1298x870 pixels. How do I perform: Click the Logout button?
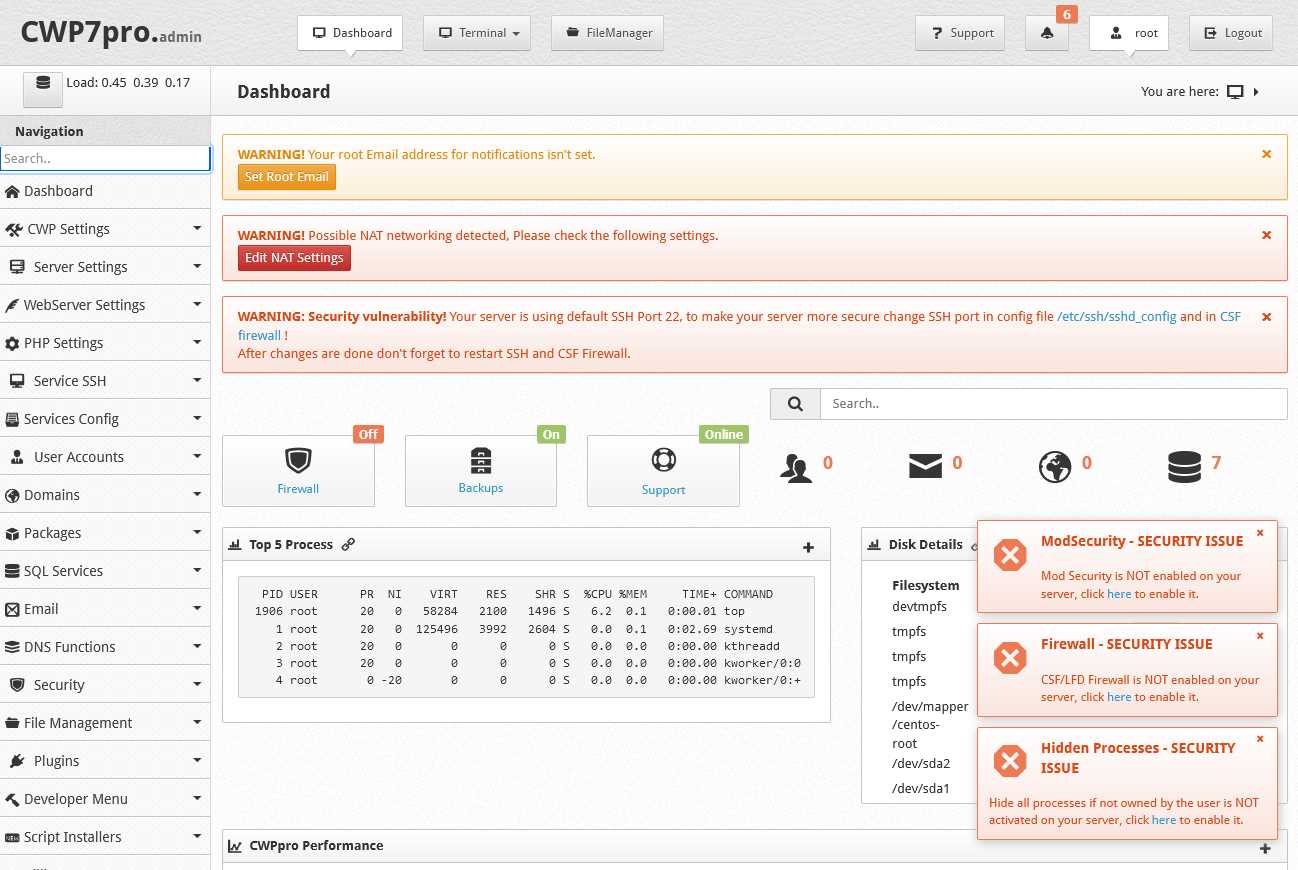[x=1231, y=33]
